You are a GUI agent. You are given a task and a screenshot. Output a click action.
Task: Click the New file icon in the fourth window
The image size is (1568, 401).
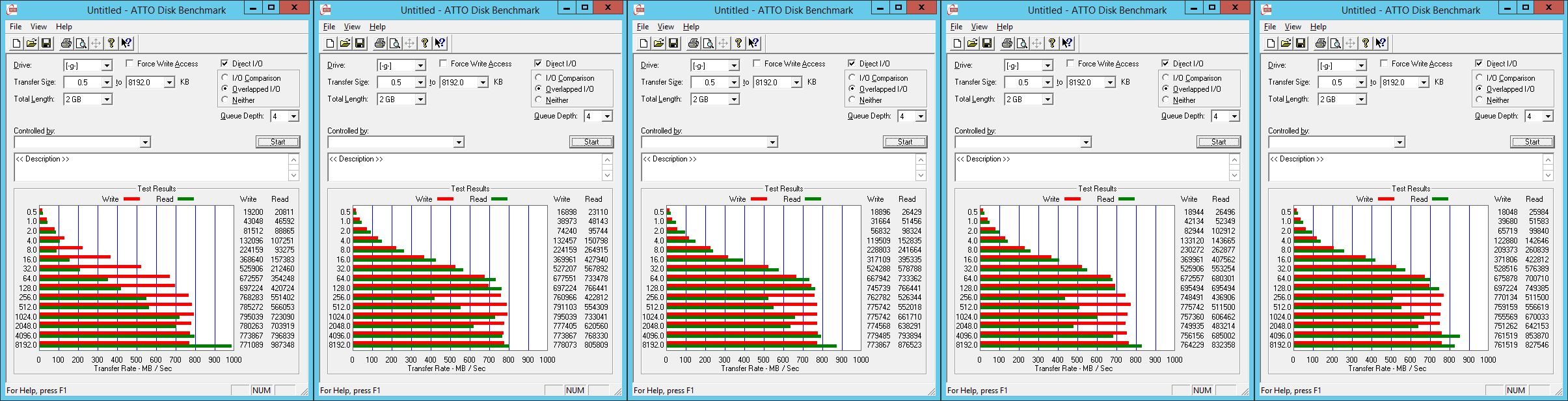click(957, 44)
